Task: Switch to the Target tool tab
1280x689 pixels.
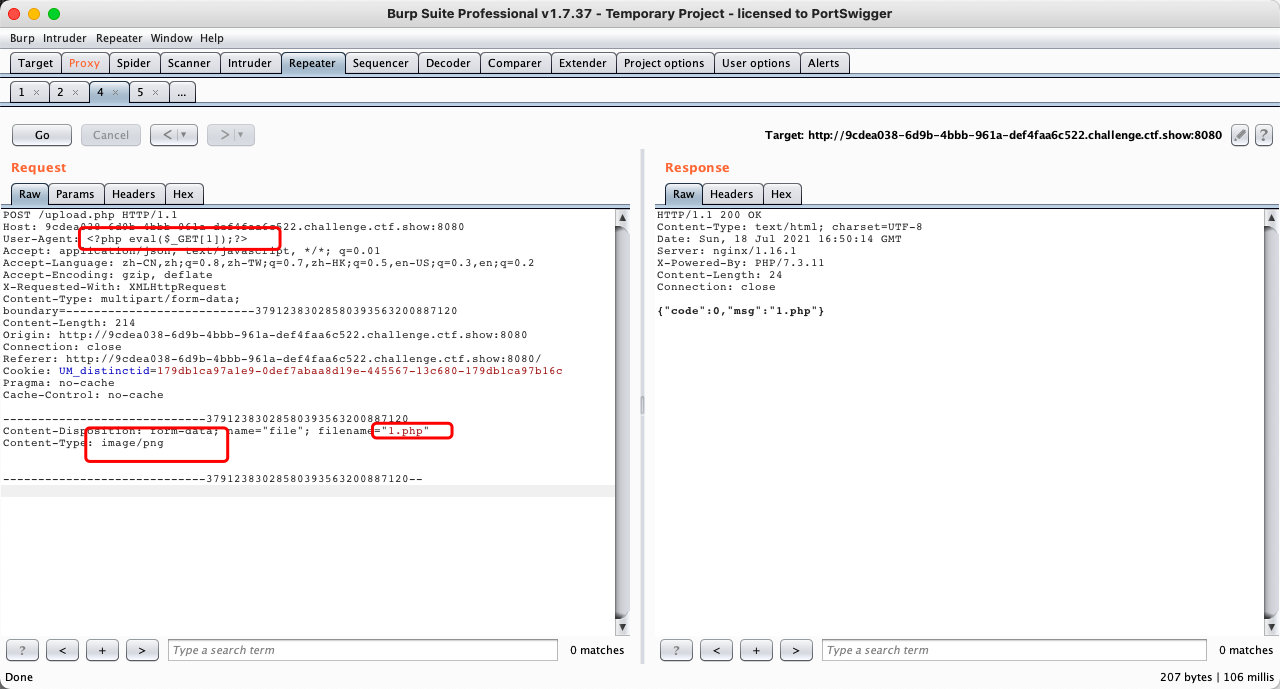Action: [x=36, y=63]
